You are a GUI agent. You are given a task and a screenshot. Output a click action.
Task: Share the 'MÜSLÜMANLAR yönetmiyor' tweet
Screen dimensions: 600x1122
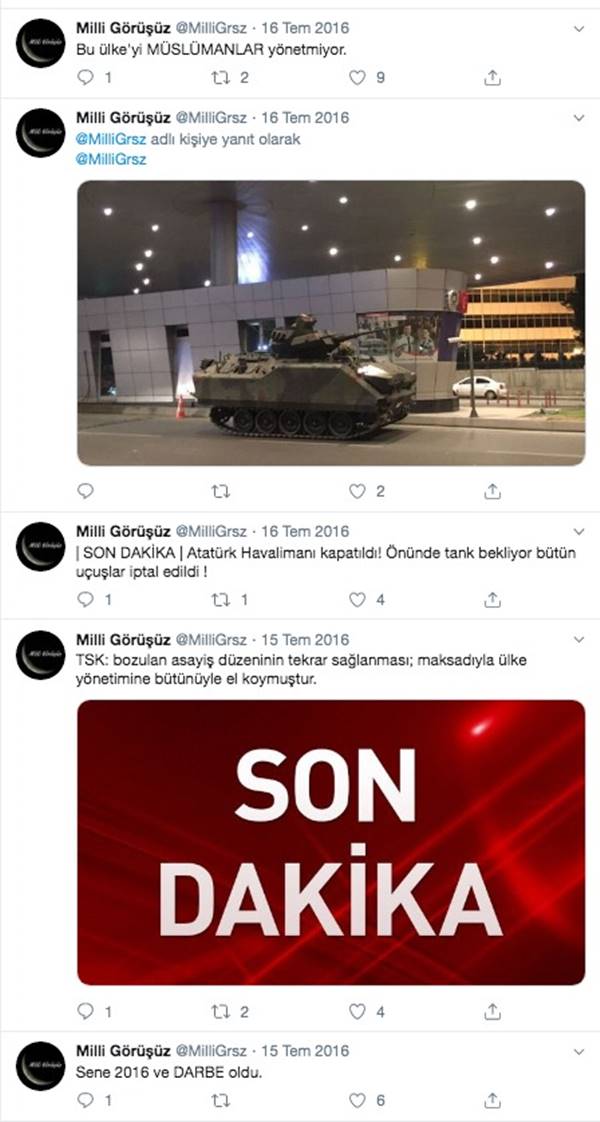point(492,77)
